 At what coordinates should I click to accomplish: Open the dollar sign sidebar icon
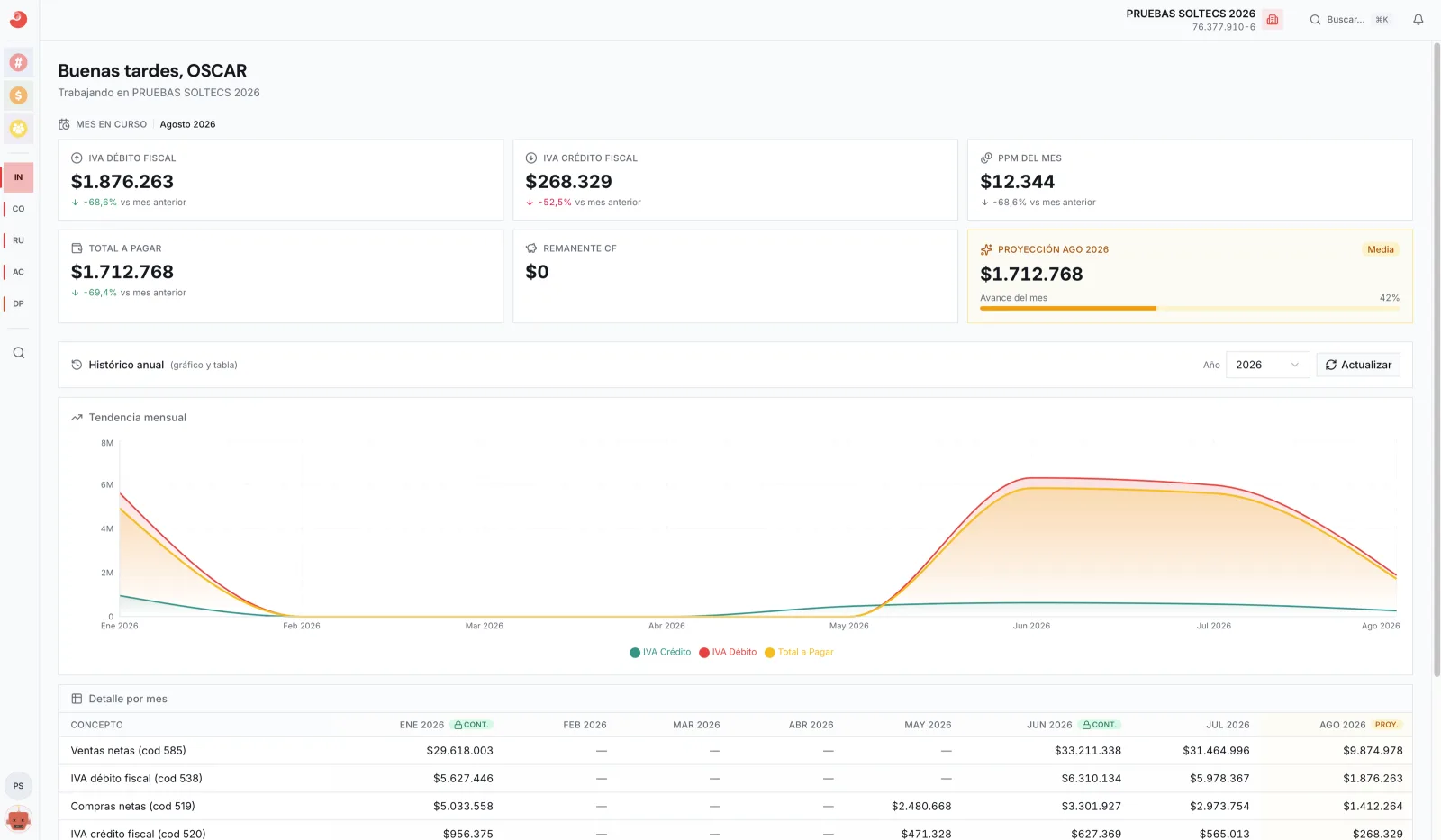coord(18,95)
